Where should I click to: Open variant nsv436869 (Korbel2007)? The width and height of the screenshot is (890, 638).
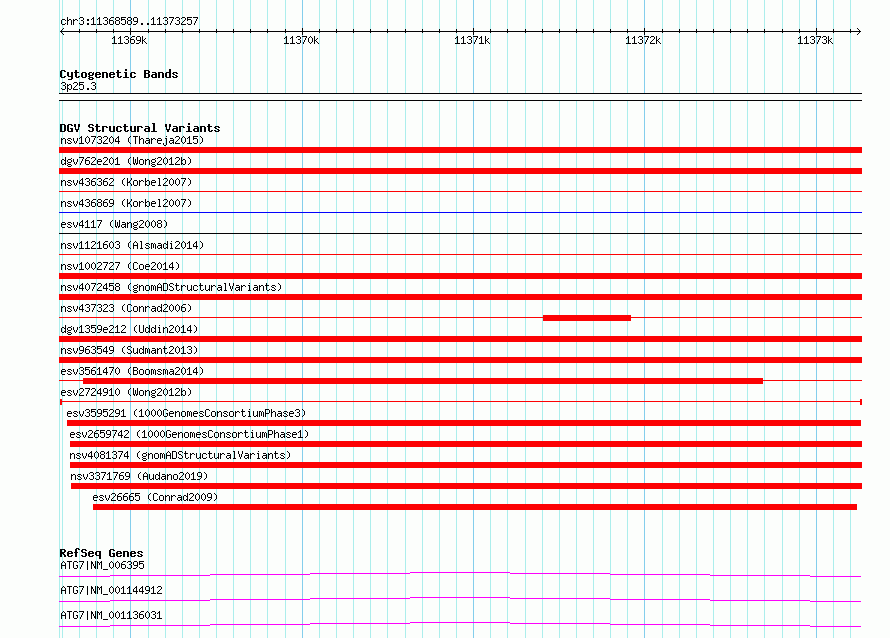125,203
